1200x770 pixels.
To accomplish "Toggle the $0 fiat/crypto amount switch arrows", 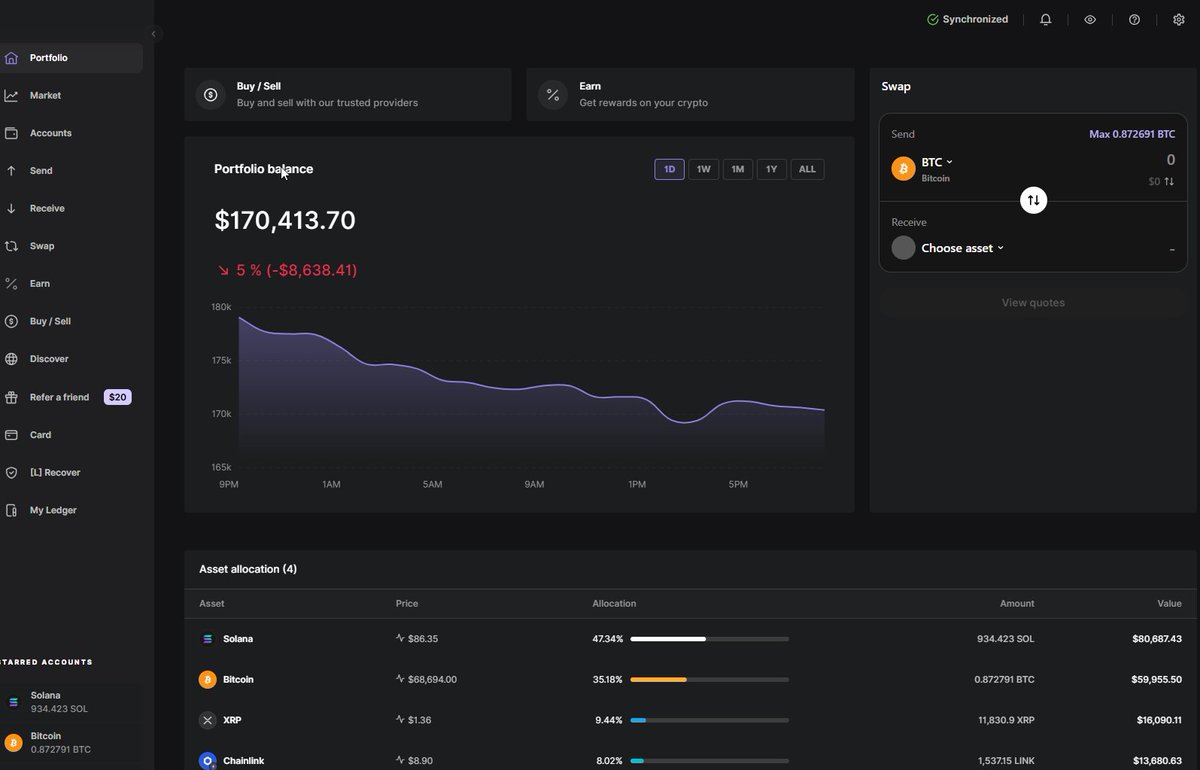I will [1169, 182].
